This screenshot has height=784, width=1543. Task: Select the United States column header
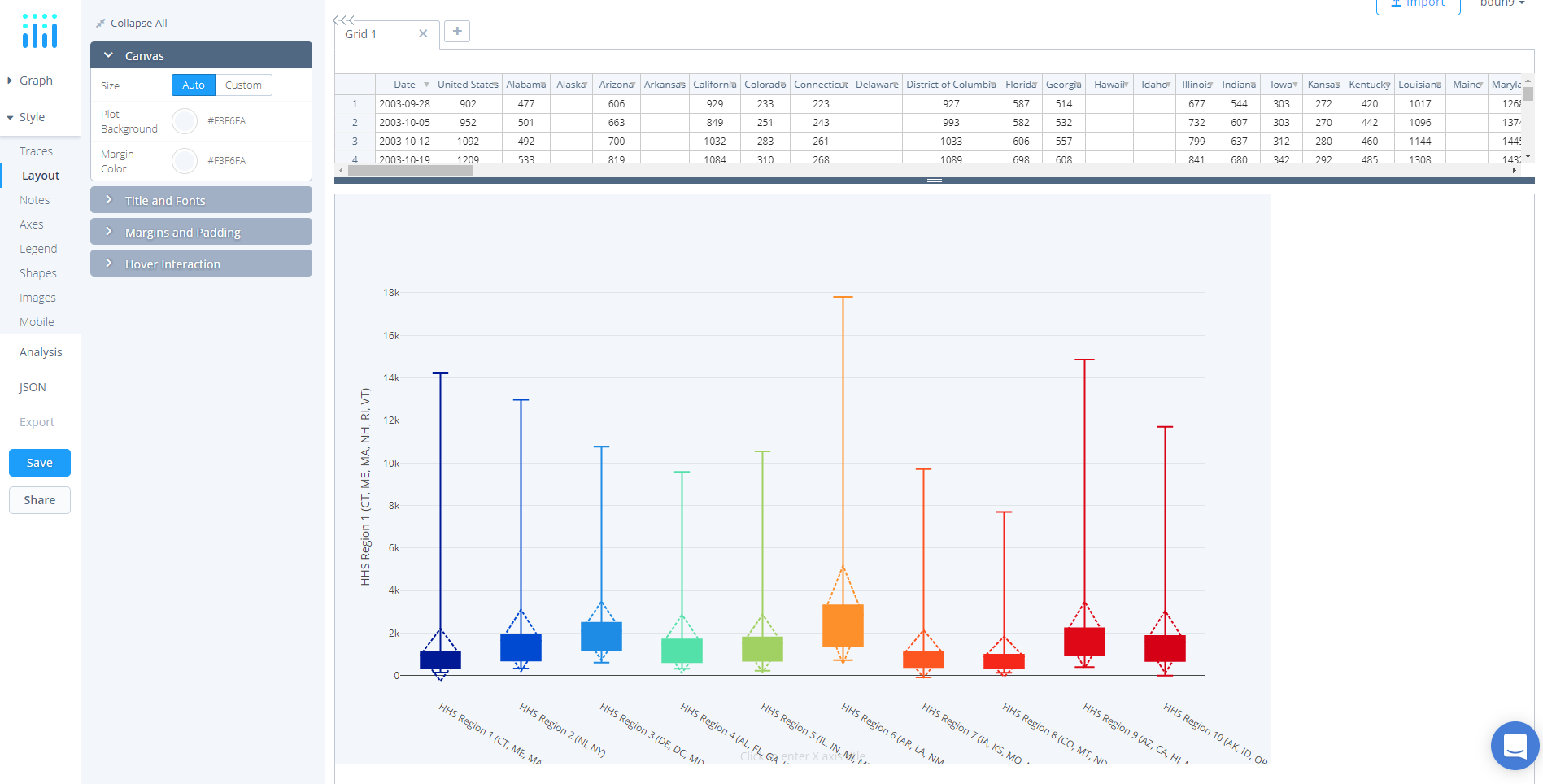(x=468, y=85)
